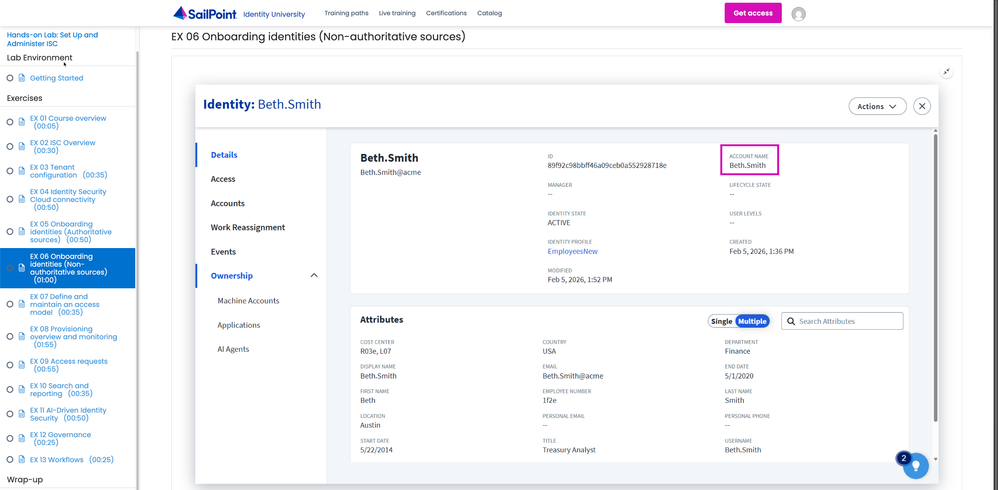Open EX 10 Search and reporting

point(60,389)
